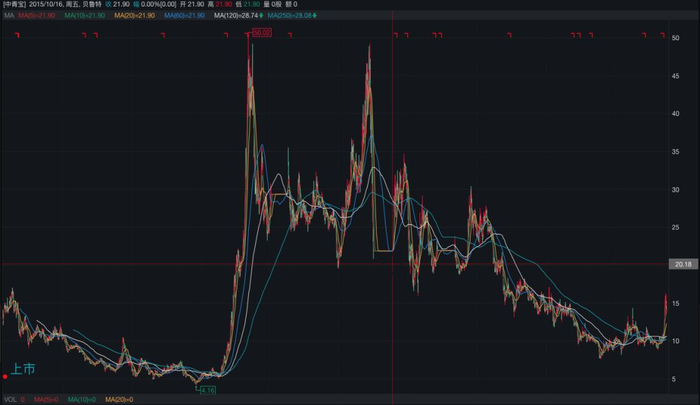Click the 20.18 crosshair price tag

pyautogui.click(x=683, y=264)
